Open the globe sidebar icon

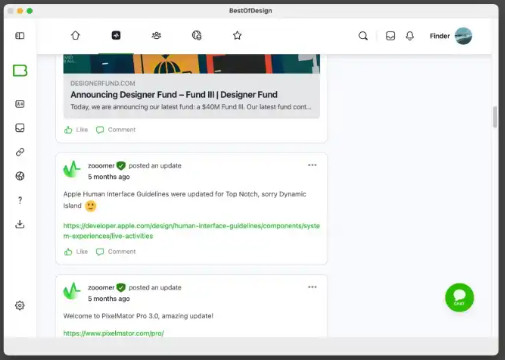click(x=20, y=176)
